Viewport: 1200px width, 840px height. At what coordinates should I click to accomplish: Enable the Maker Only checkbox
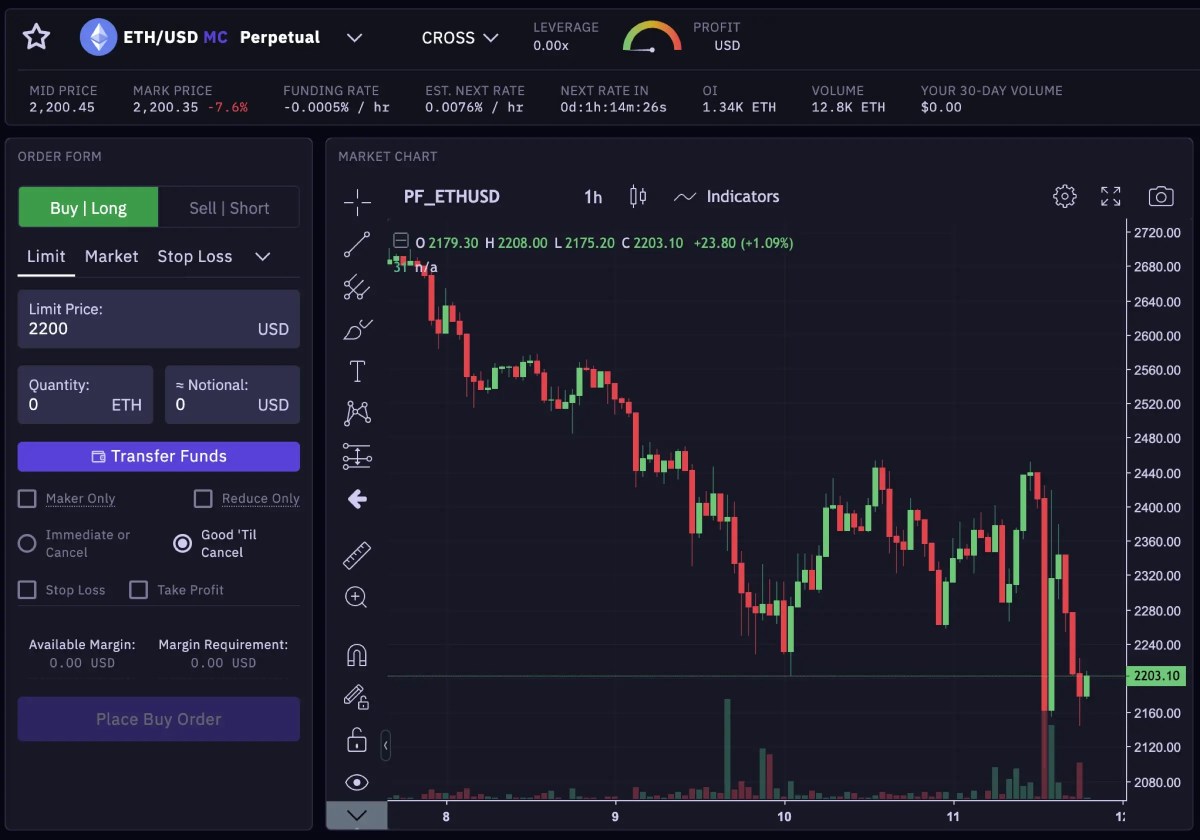pos(26,498)
